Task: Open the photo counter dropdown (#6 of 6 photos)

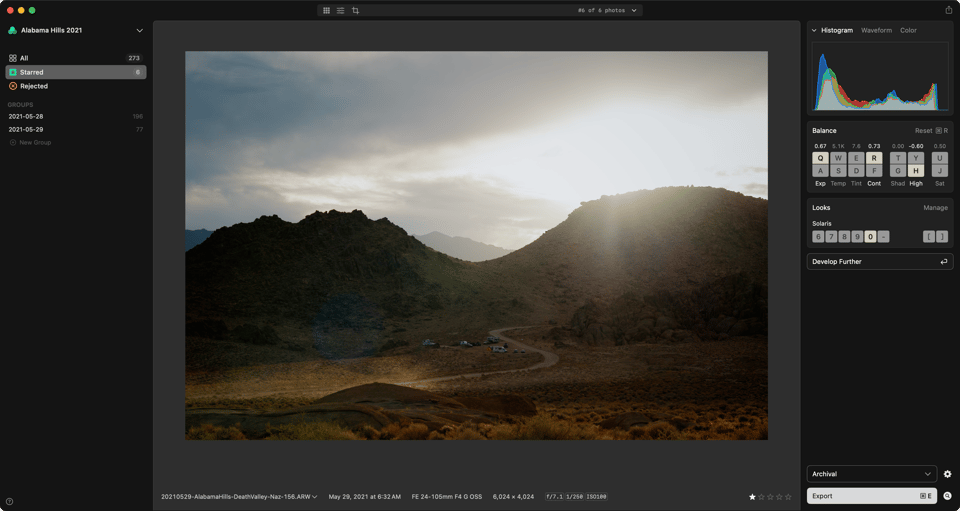Action: tap(607, 10)
